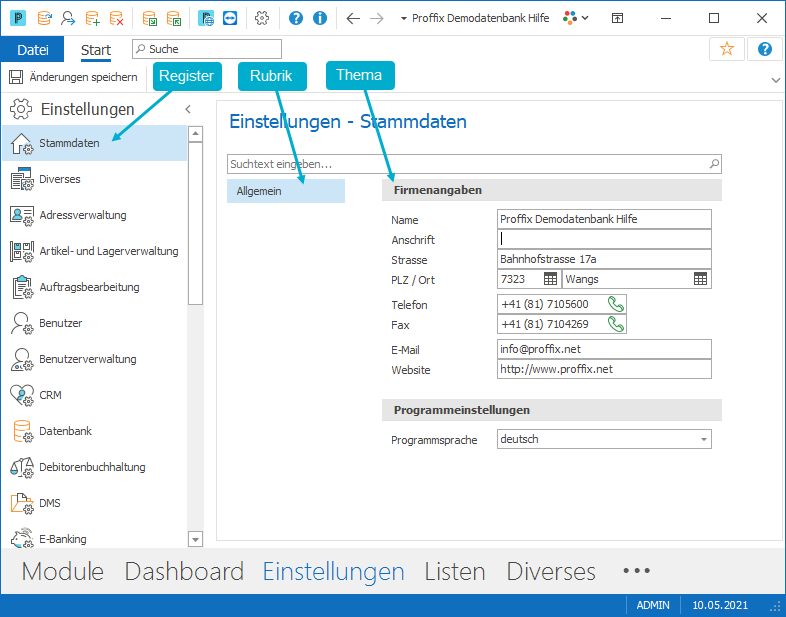
Task: Select the Allgemein rubric
Action: point(286,191)
